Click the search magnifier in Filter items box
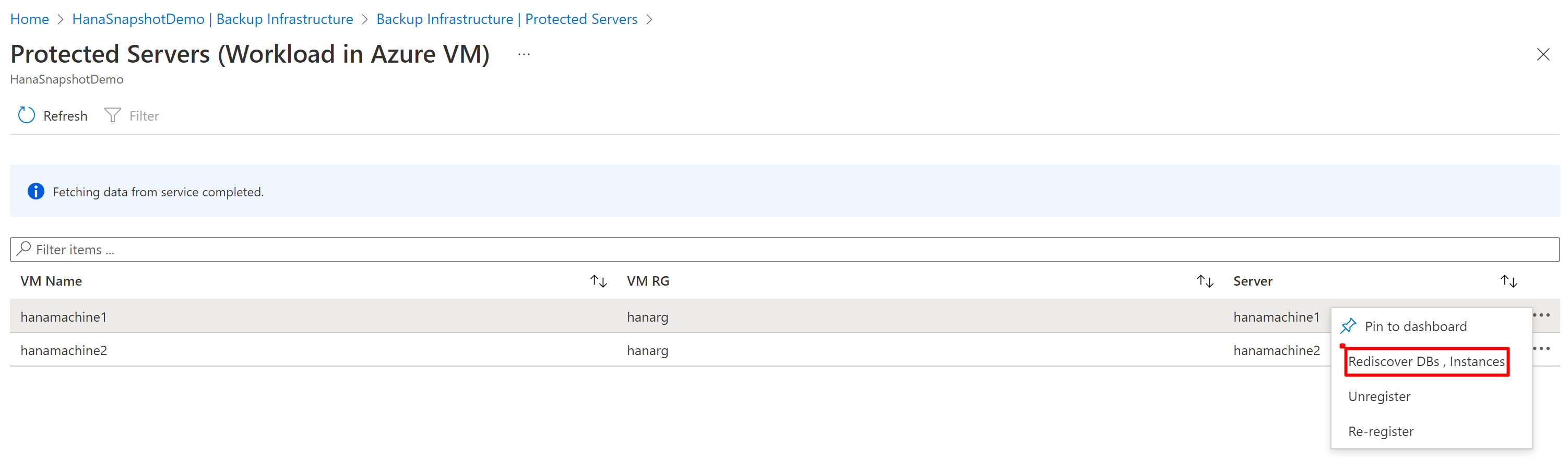The width and height of the screenshot is (1568, 471). 23,249
